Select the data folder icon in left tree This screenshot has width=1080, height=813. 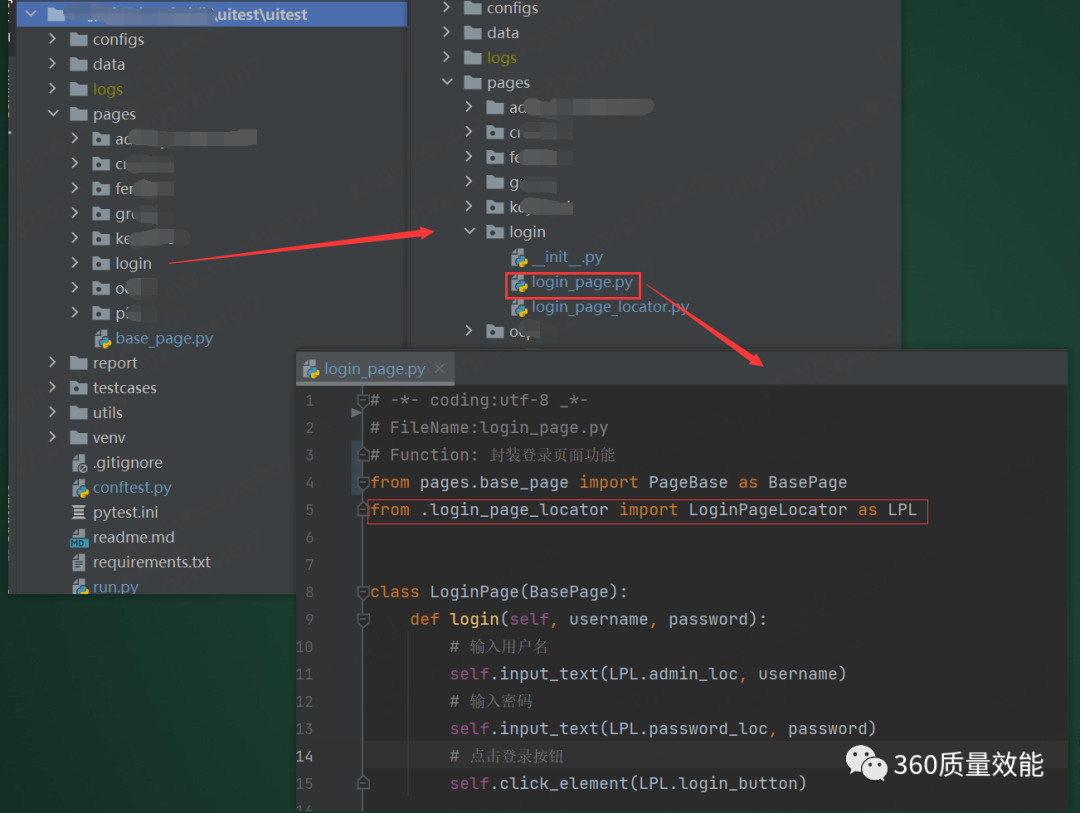pos(79,64)
